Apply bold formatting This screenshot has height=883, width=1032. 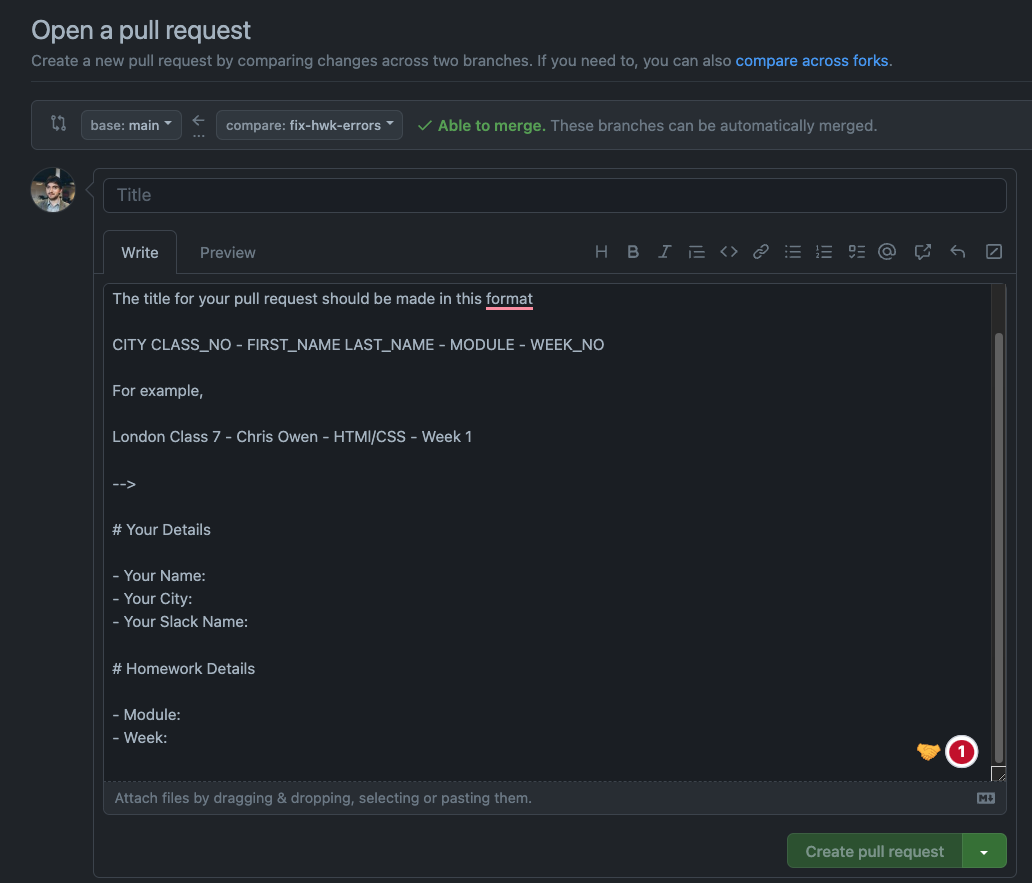pyautogui.click(x=633, y=251)
